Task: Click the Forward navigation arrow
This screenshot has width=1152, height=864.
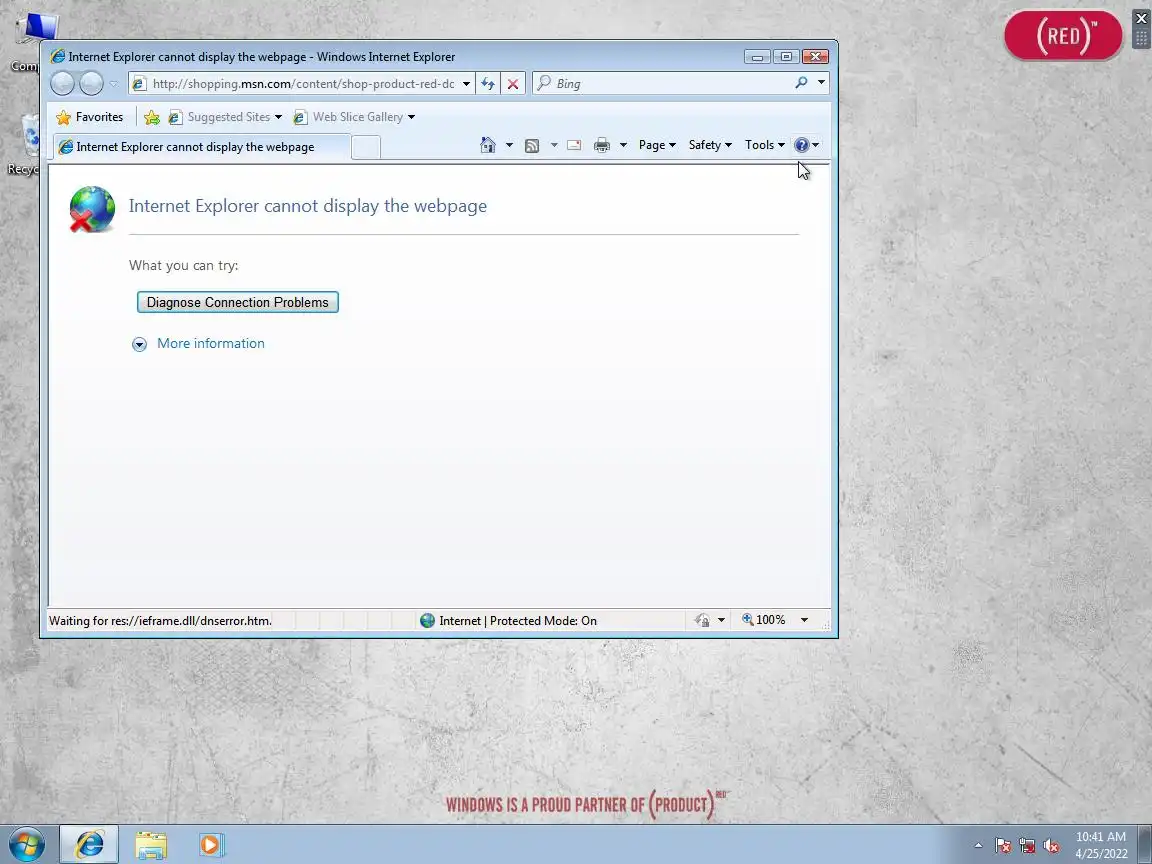Action: point(91,84)
